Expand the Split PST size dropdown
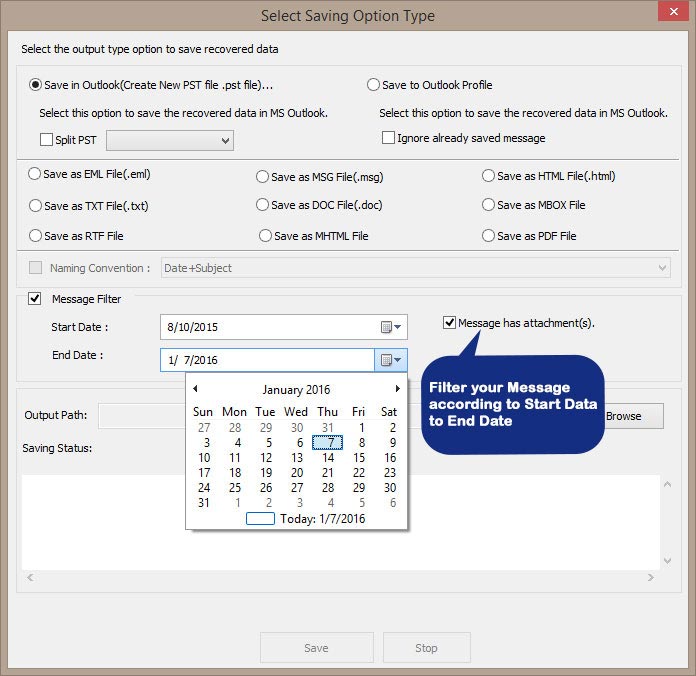 pyautogui.click(x=225, y=141)
